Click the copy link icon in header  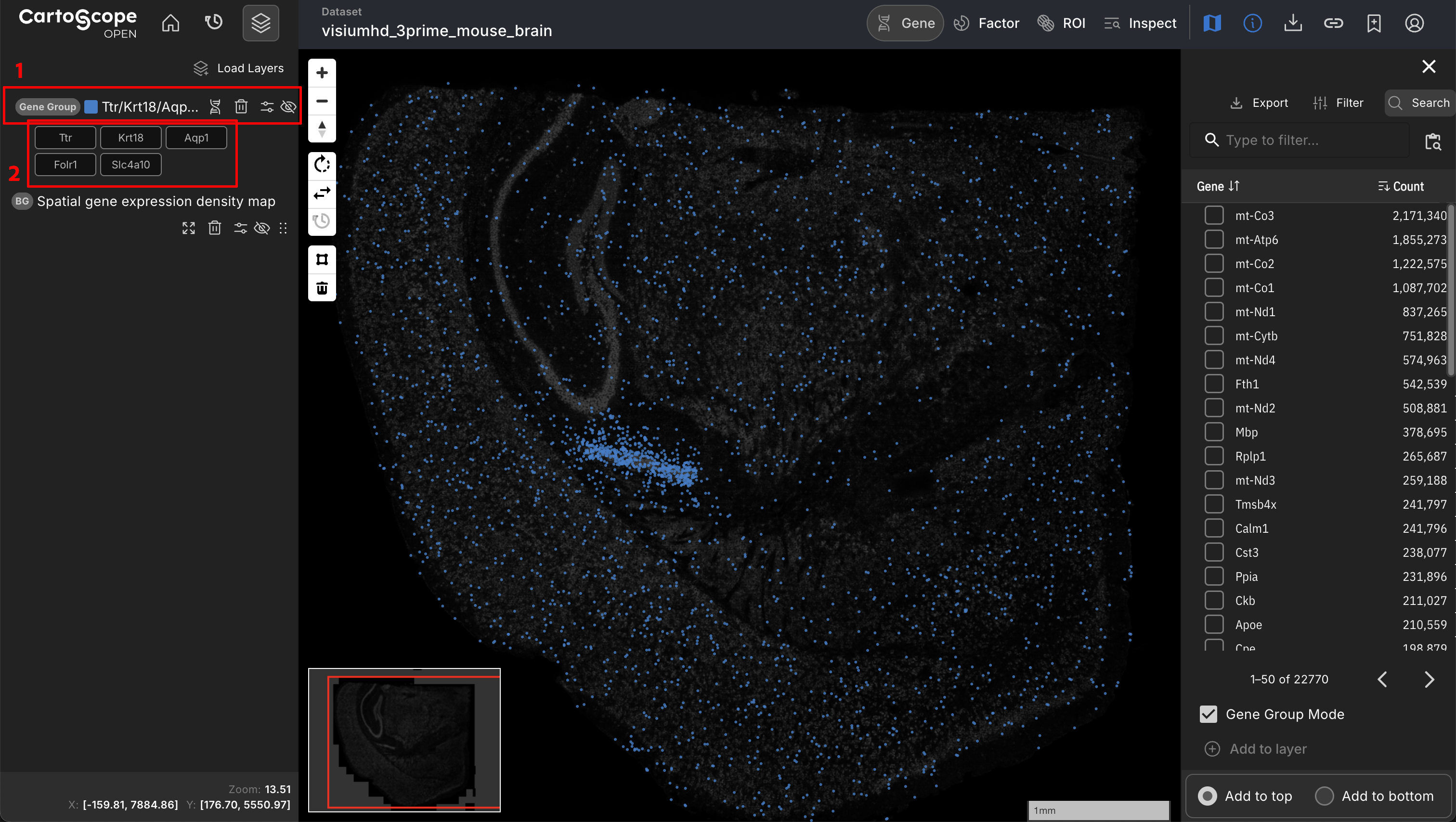click(x=1333, y=23)
